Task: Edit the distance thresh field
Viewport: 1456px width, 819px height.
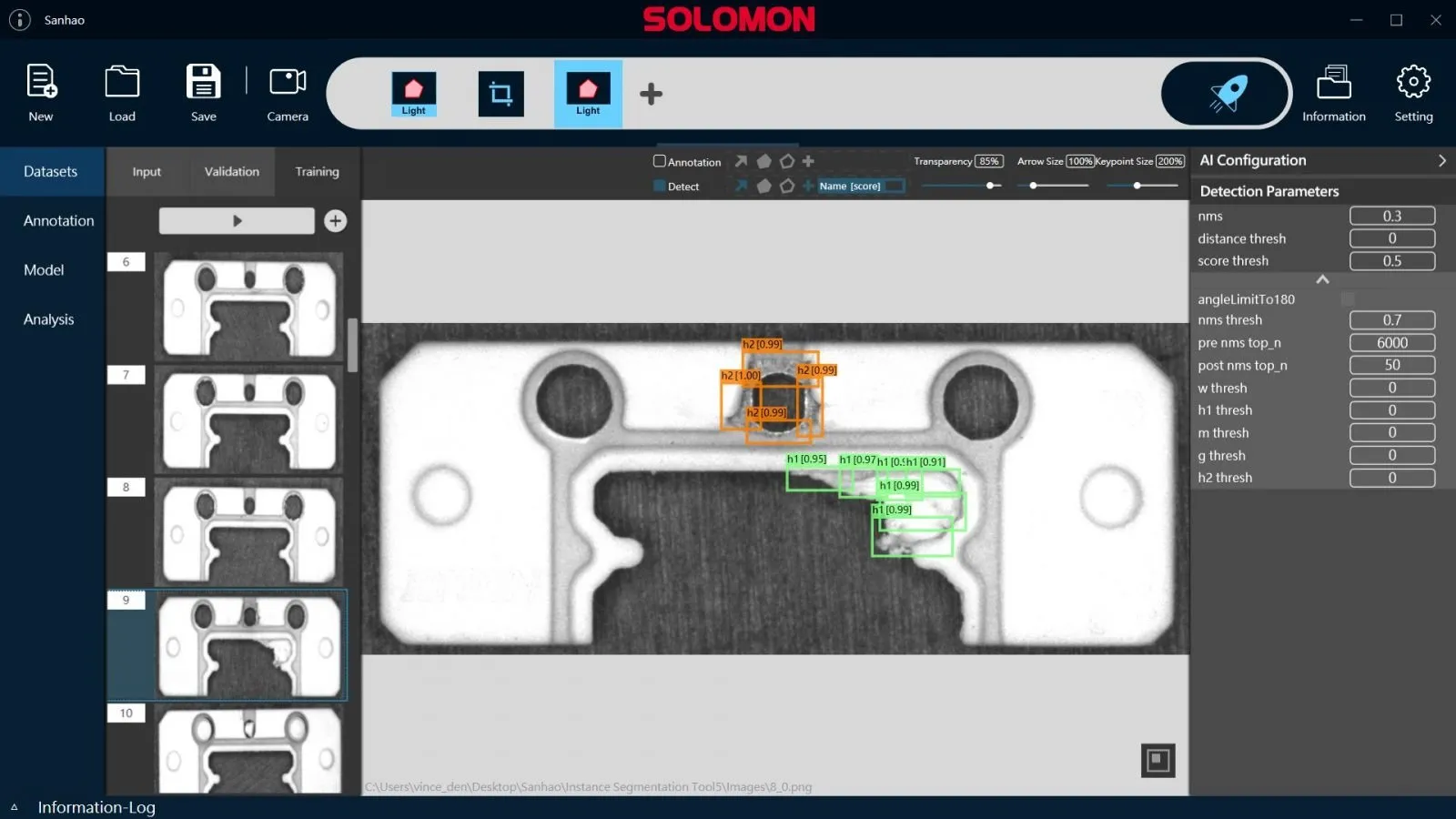Action: 1392,238
